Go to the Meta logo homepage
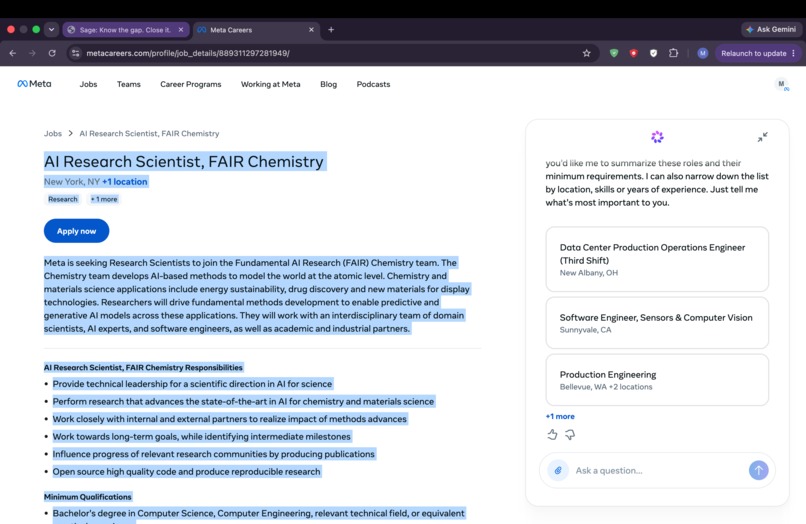This screenshot has height=524, width=806. click(x=34, y=84)
